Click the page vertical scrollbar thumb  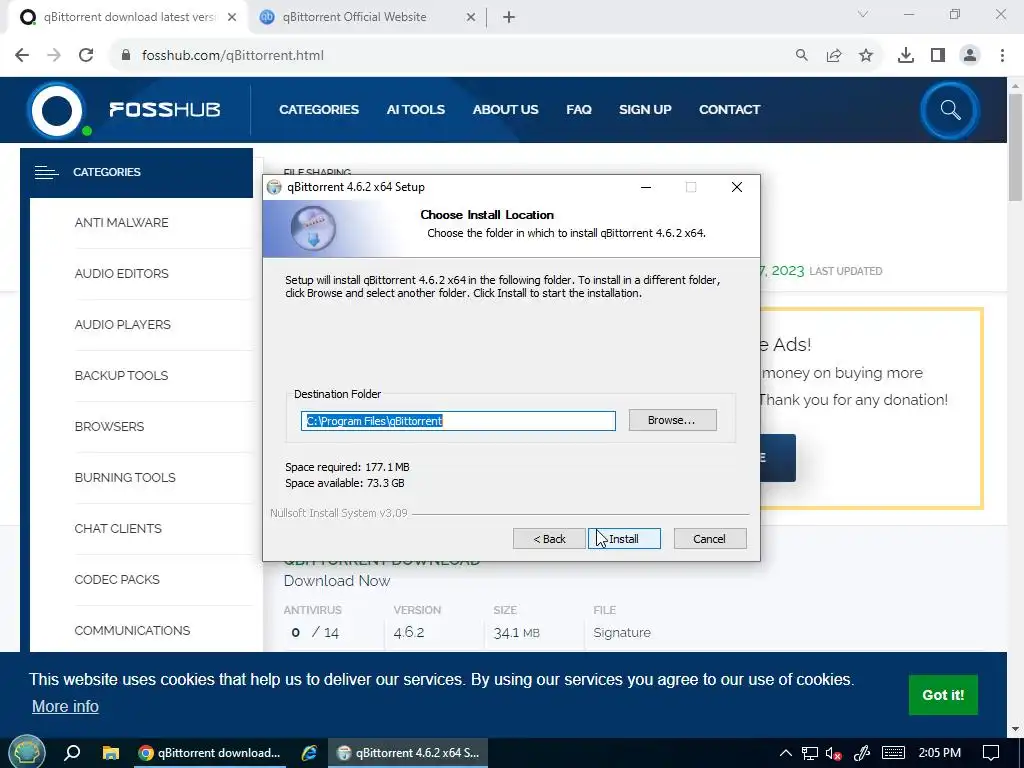point(1015,147)
